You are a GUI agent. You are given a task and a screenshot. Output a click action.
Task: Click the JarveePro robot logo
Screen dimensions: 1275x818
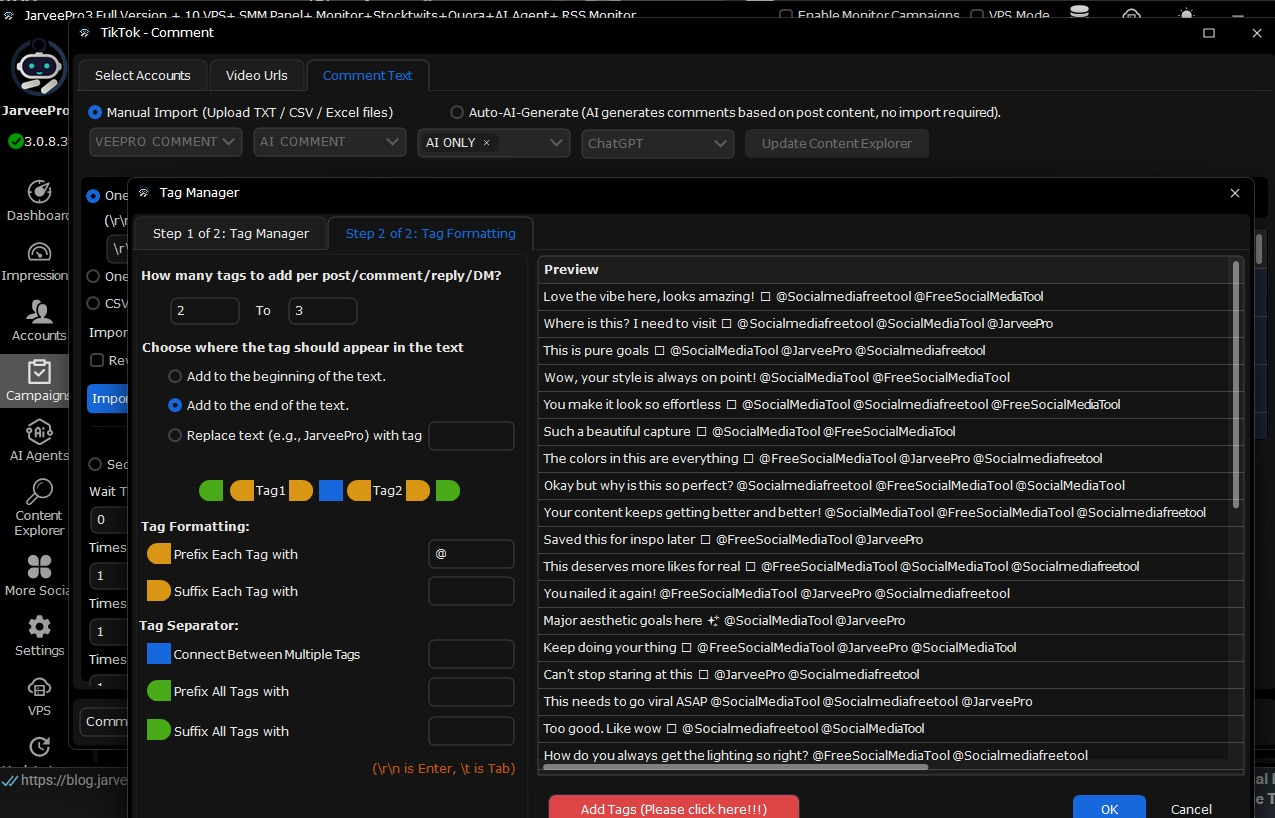[39, 68]
